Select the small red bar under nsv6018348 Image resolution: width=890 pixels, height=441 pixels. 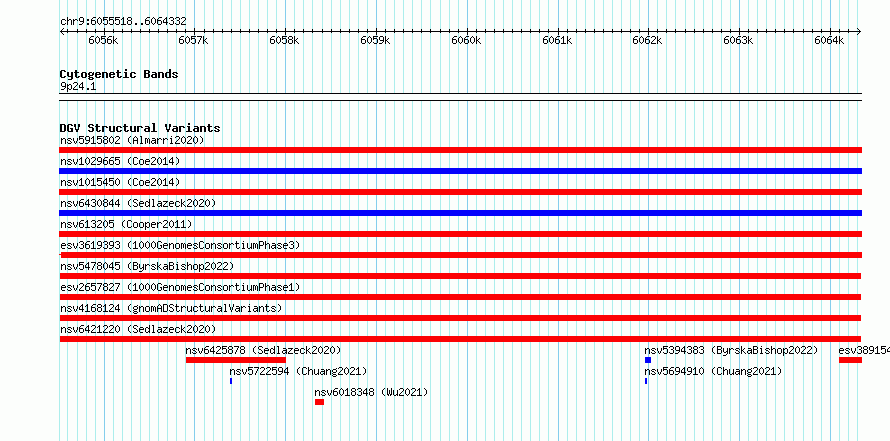(x=320, y=402)
